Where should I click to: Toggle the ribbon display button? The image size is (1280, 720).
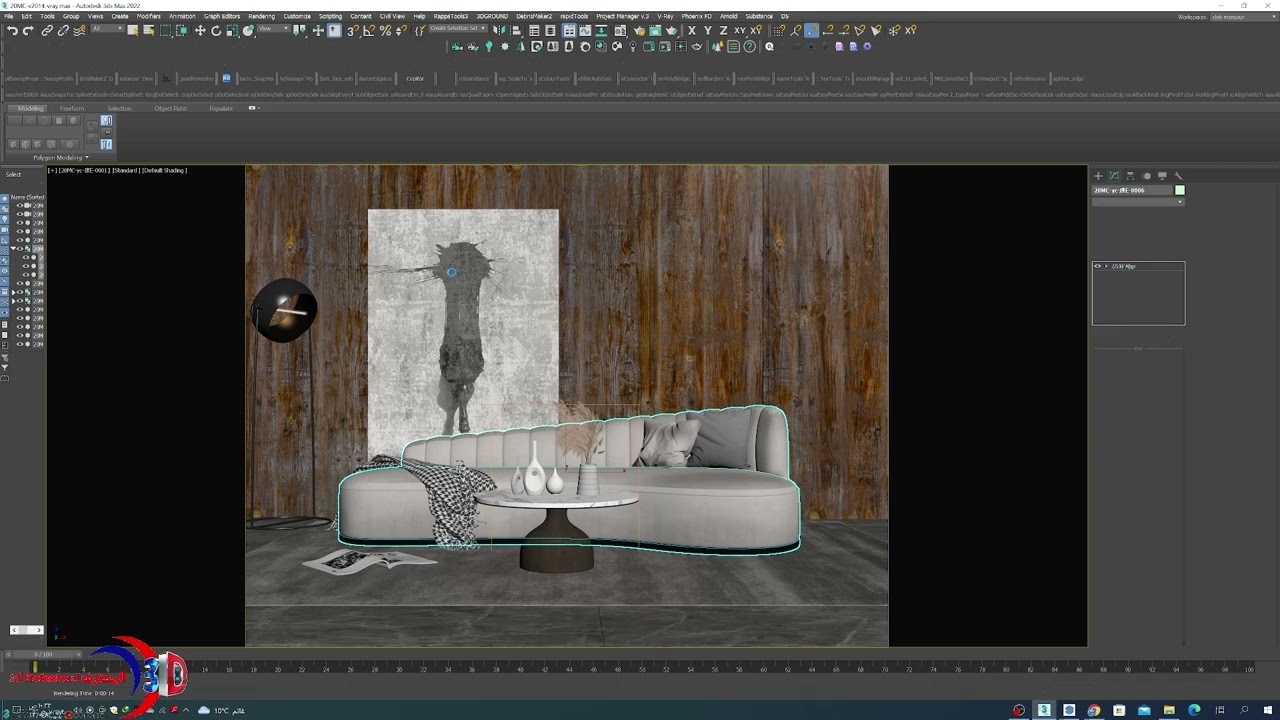(x=569, y=30)
